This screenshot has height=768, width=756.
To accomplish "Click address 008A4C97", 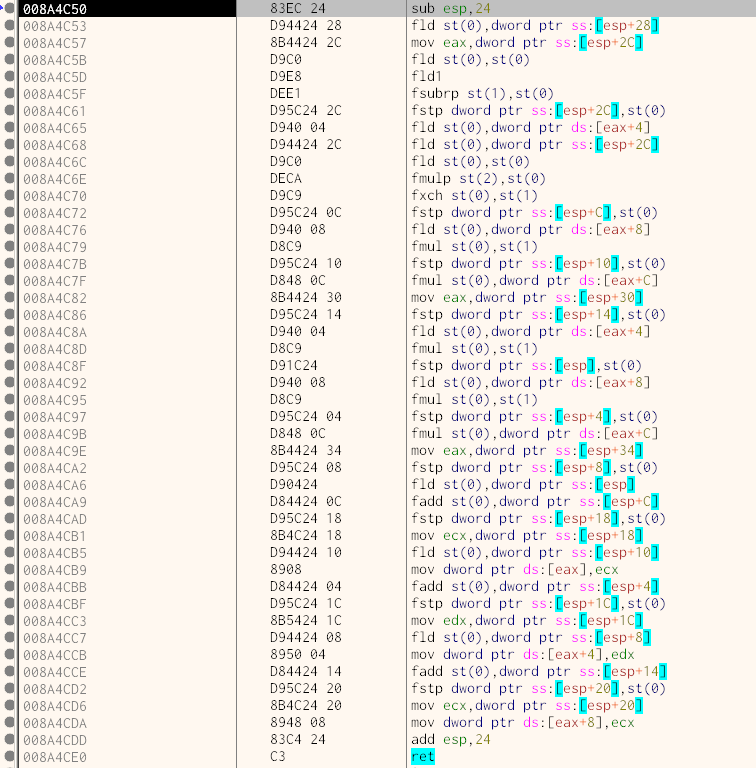I will click(x=55, y=416).
